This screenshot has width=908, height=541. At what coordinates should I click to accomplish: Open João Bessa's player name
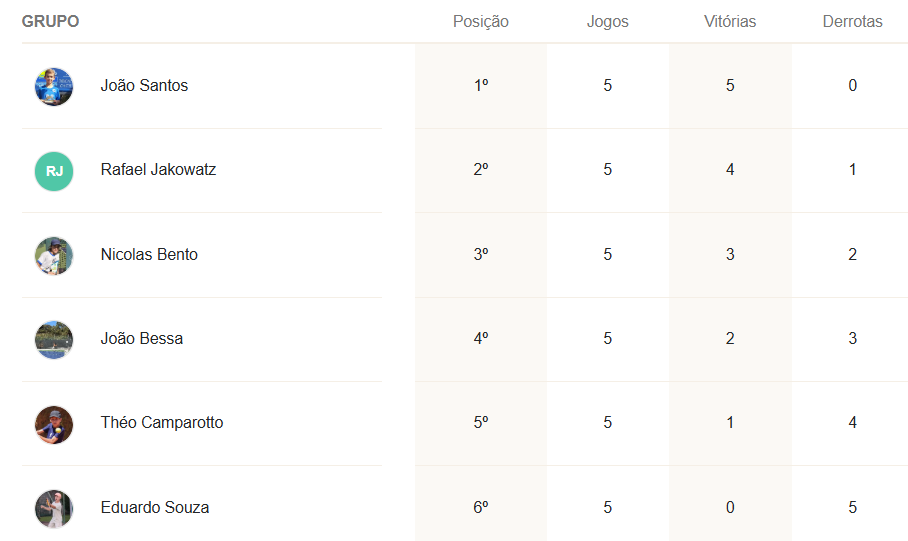click(142, 339)
